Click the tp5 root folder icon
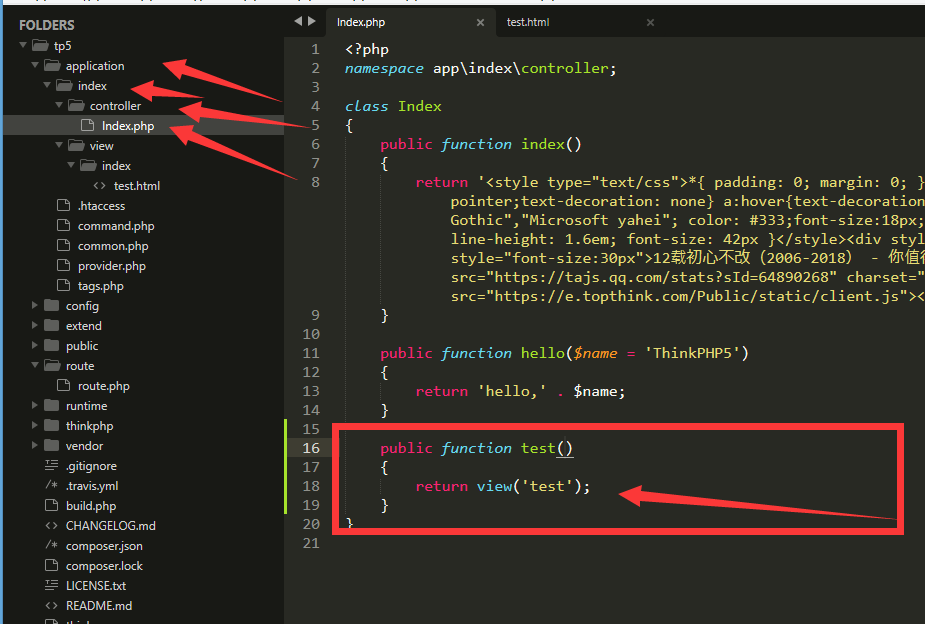Image resolution: width=925 pixels, height=624 pixels. coord(40,45)
